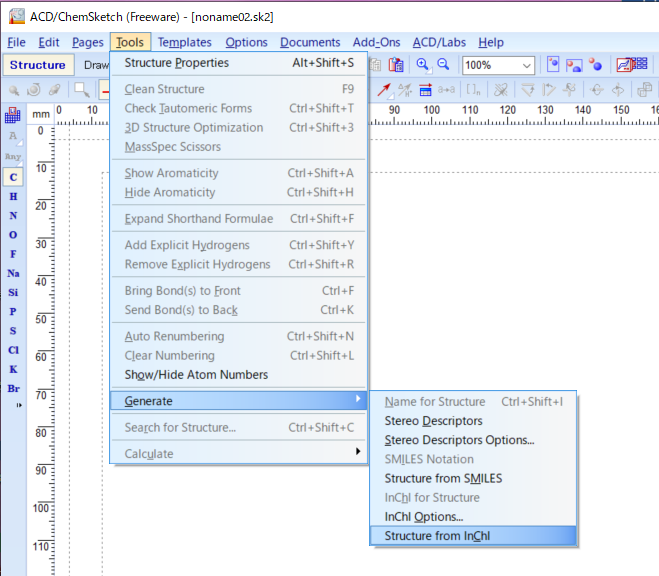Viewport: 659px width, 576px height.
Task: Choose Structure Properties from Tools menu
Action: tap(239, 63)
